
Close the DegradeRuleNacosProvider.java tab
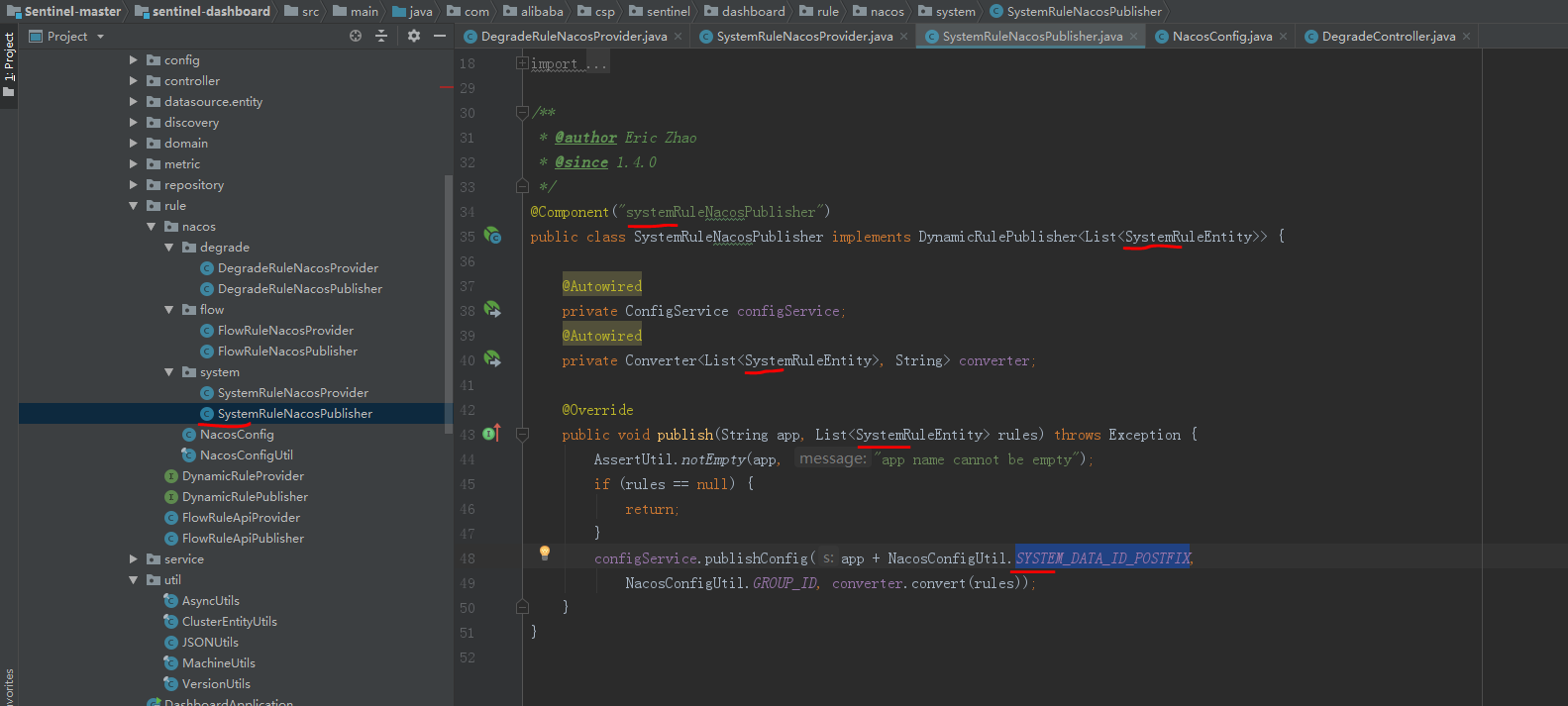679,37
